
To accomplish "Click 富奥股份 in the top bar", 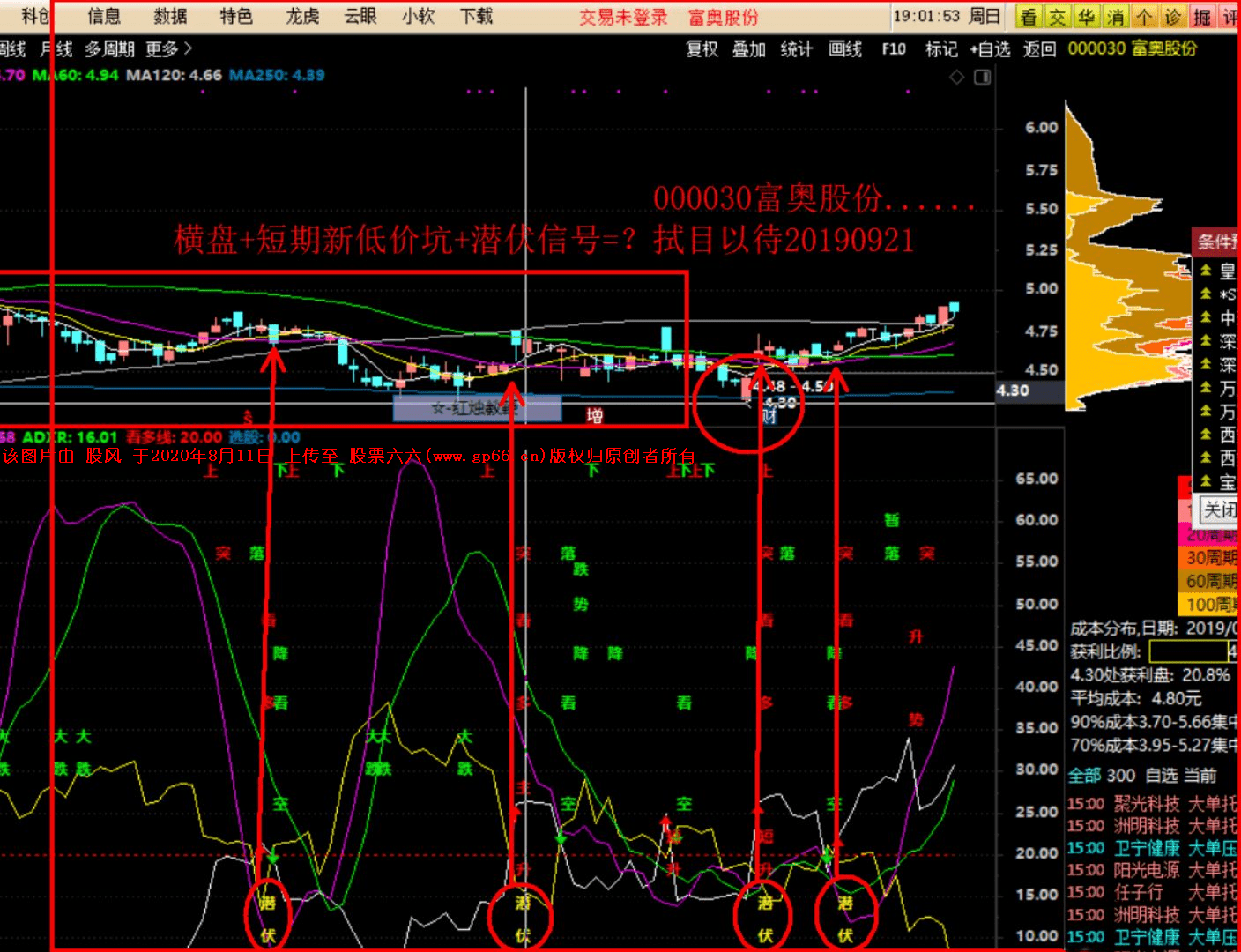I will [723, 18].
